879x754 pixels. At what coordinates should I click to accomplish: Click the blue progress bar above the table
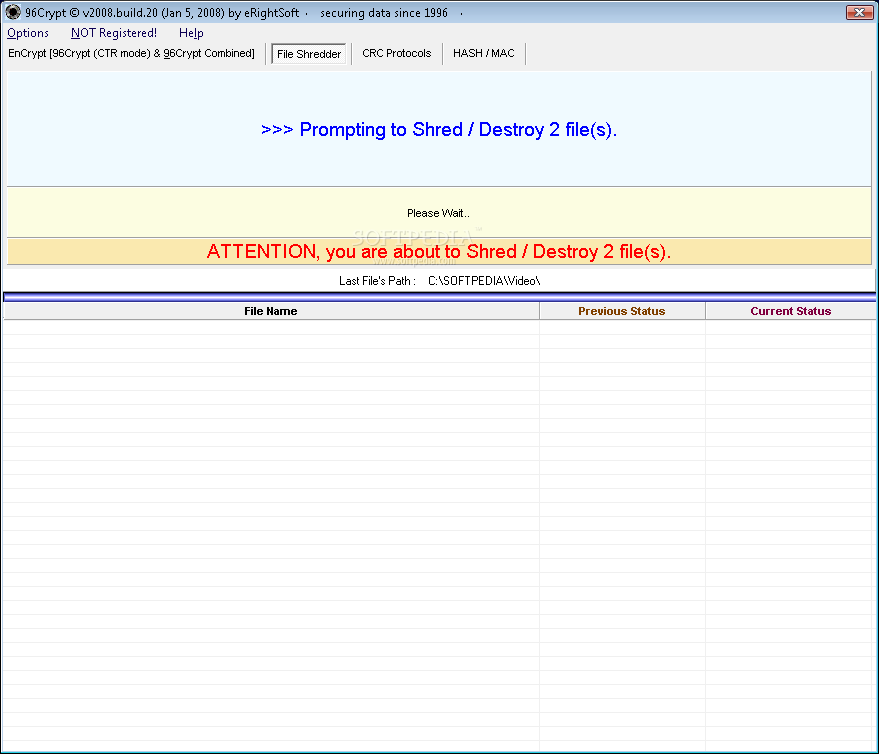tap(440, 297)
